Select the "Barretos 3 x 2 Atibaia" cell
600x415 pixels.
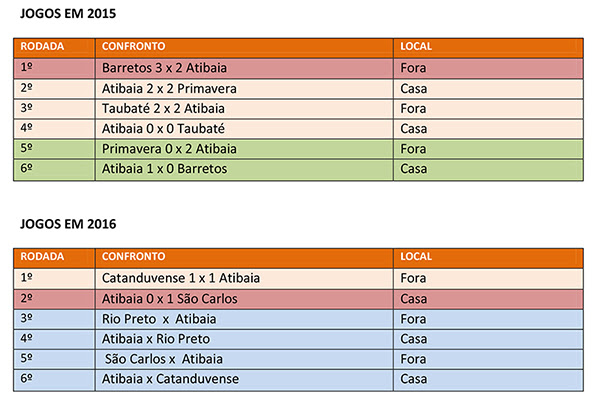tap(164, 68)
